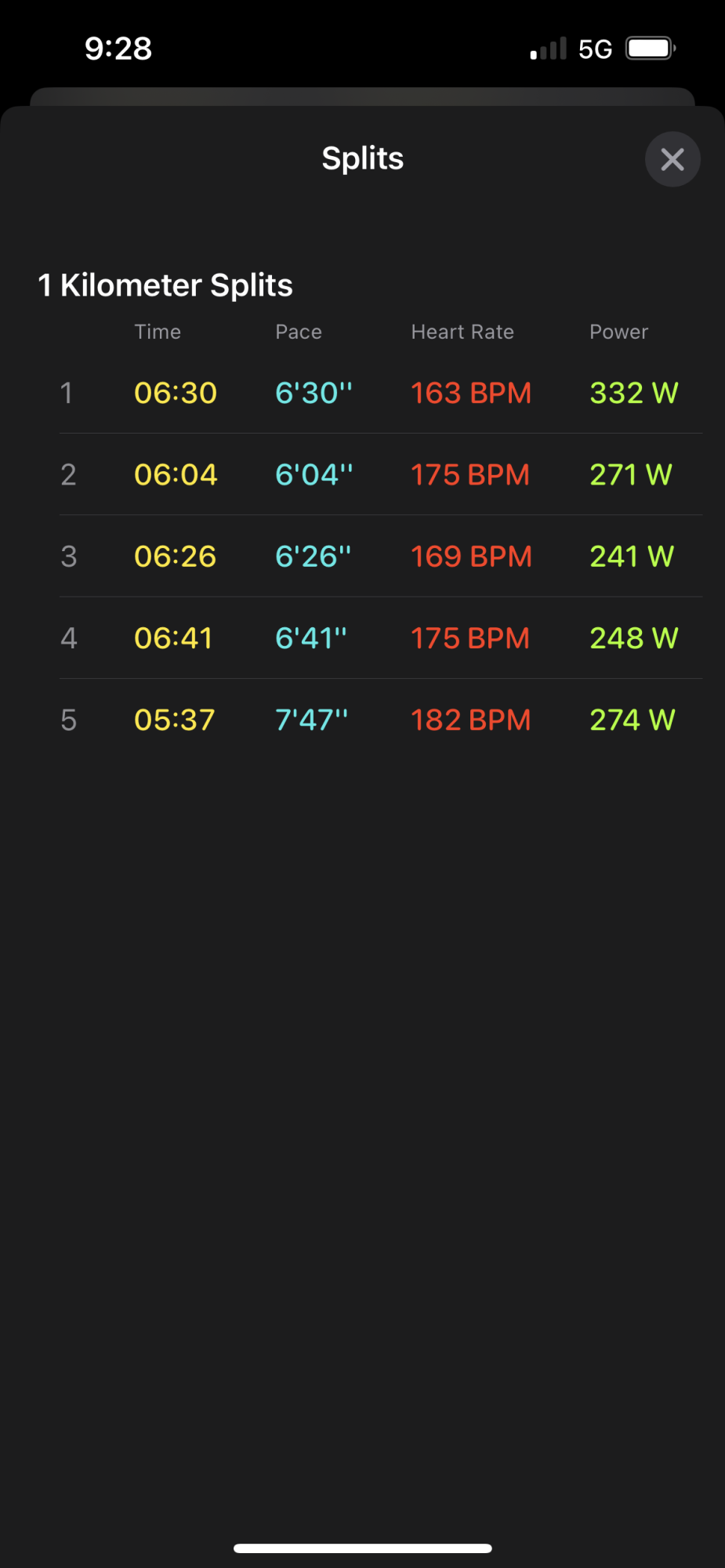Tap the 1 Kilometer Splits section header
The width and height of the screenshot is (725, 1568).
pos(165,285)
